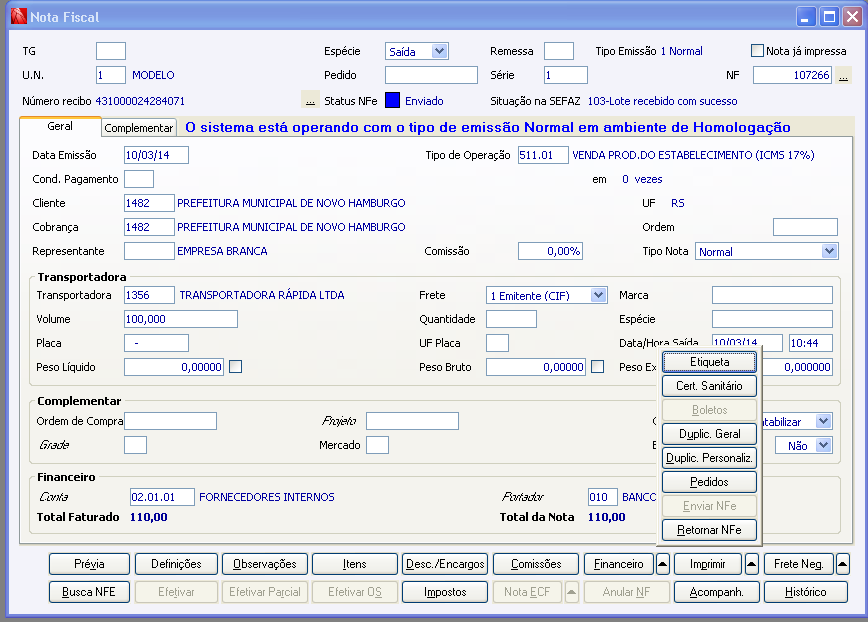The width and height of the screenshot is (868, 622).
Task: Click arrow button beside Imprimir
Action: coord(752,564)
